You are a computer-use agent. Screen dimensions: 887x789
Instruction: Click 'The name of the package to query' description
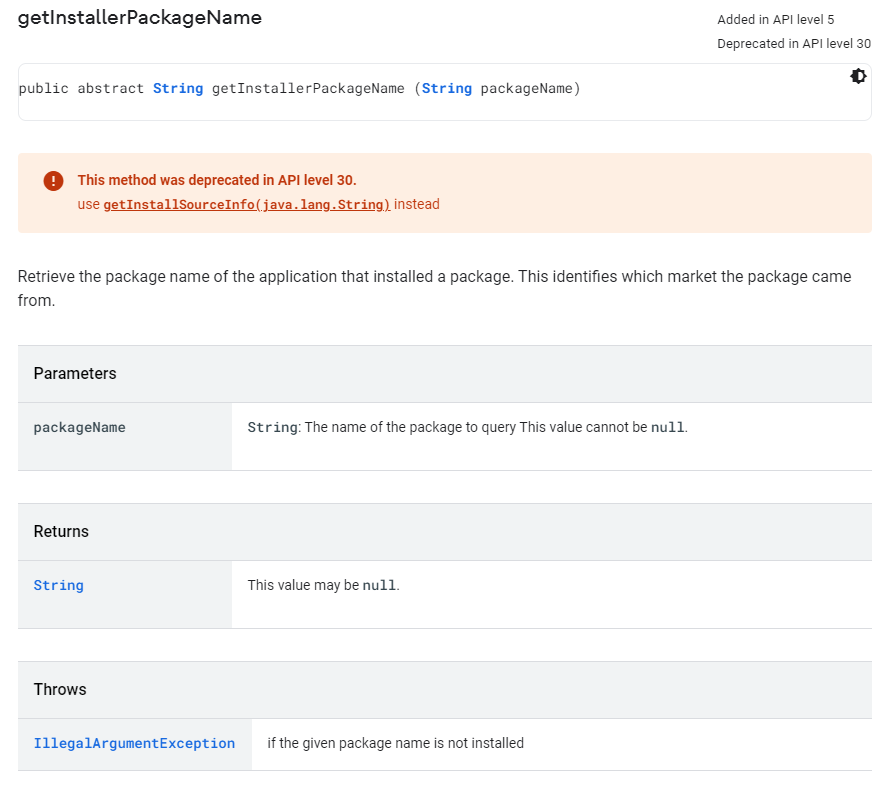point(410,428)
